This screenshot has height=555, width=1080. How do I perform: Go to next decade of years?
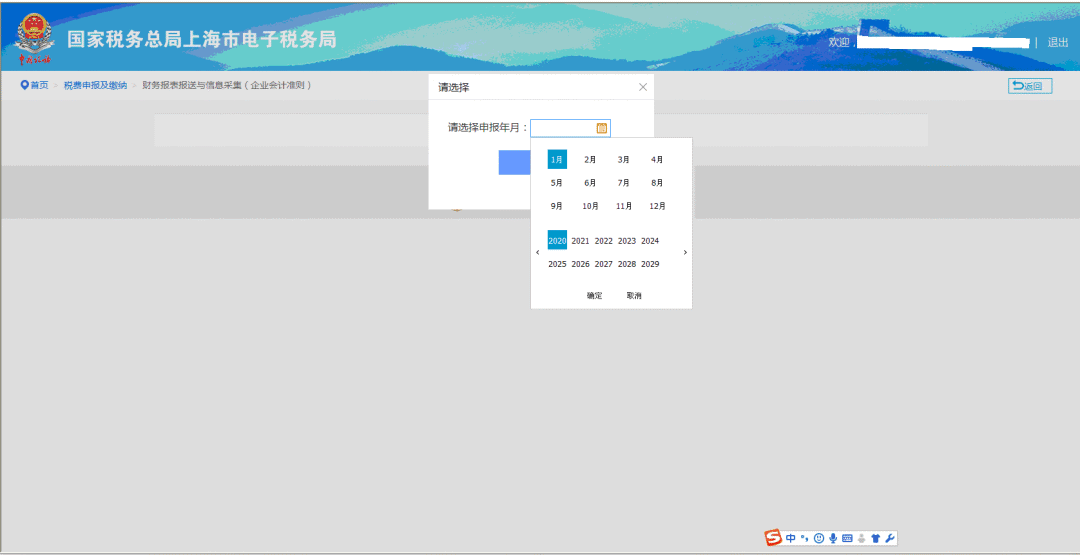(x=685, y=253)
